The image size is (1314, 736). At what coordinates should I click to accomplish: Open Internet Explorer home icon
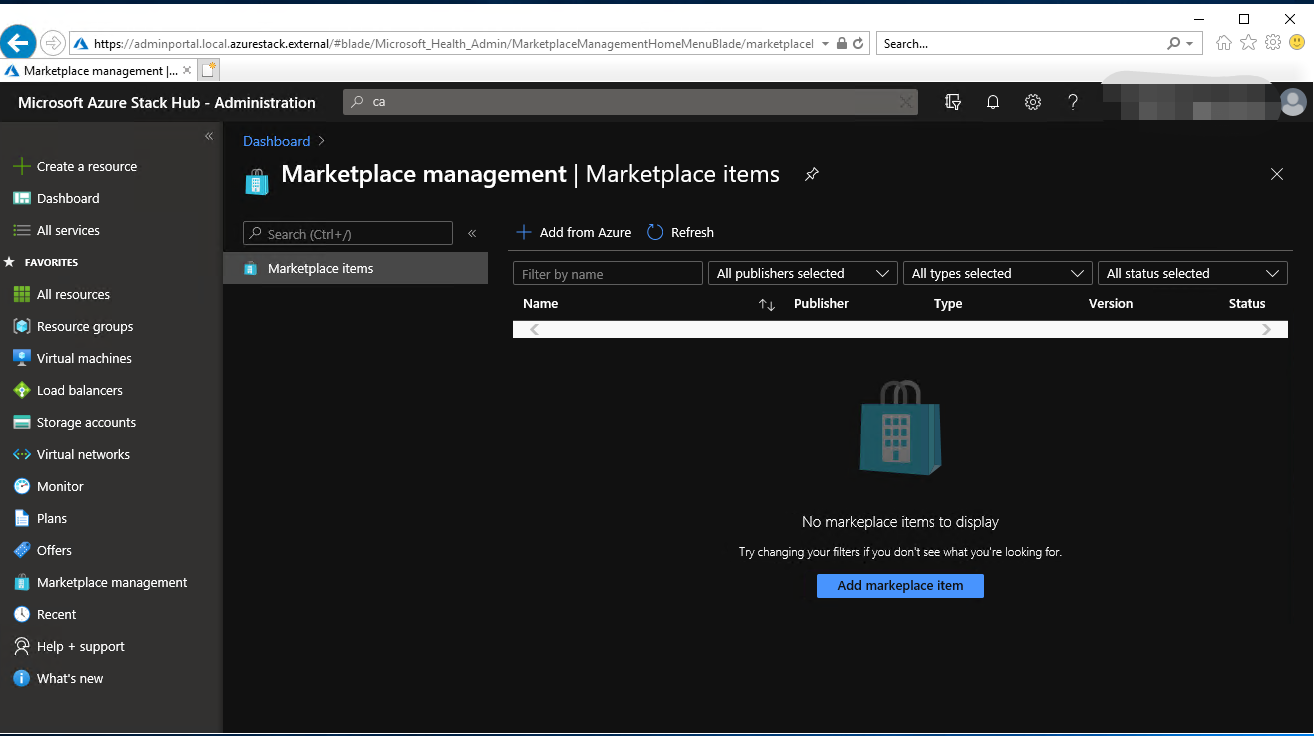click(1224, 43)
